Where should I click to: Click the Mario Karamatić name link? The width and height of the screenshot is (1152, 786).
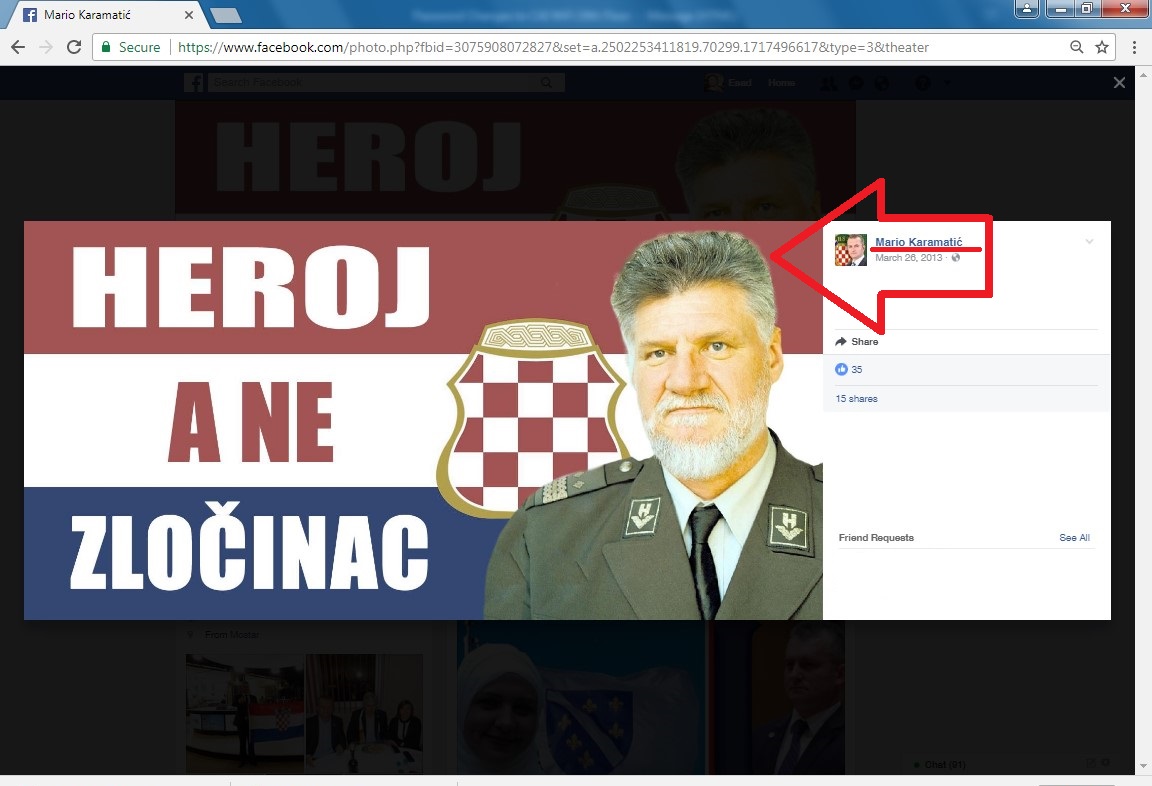[918, 242]
